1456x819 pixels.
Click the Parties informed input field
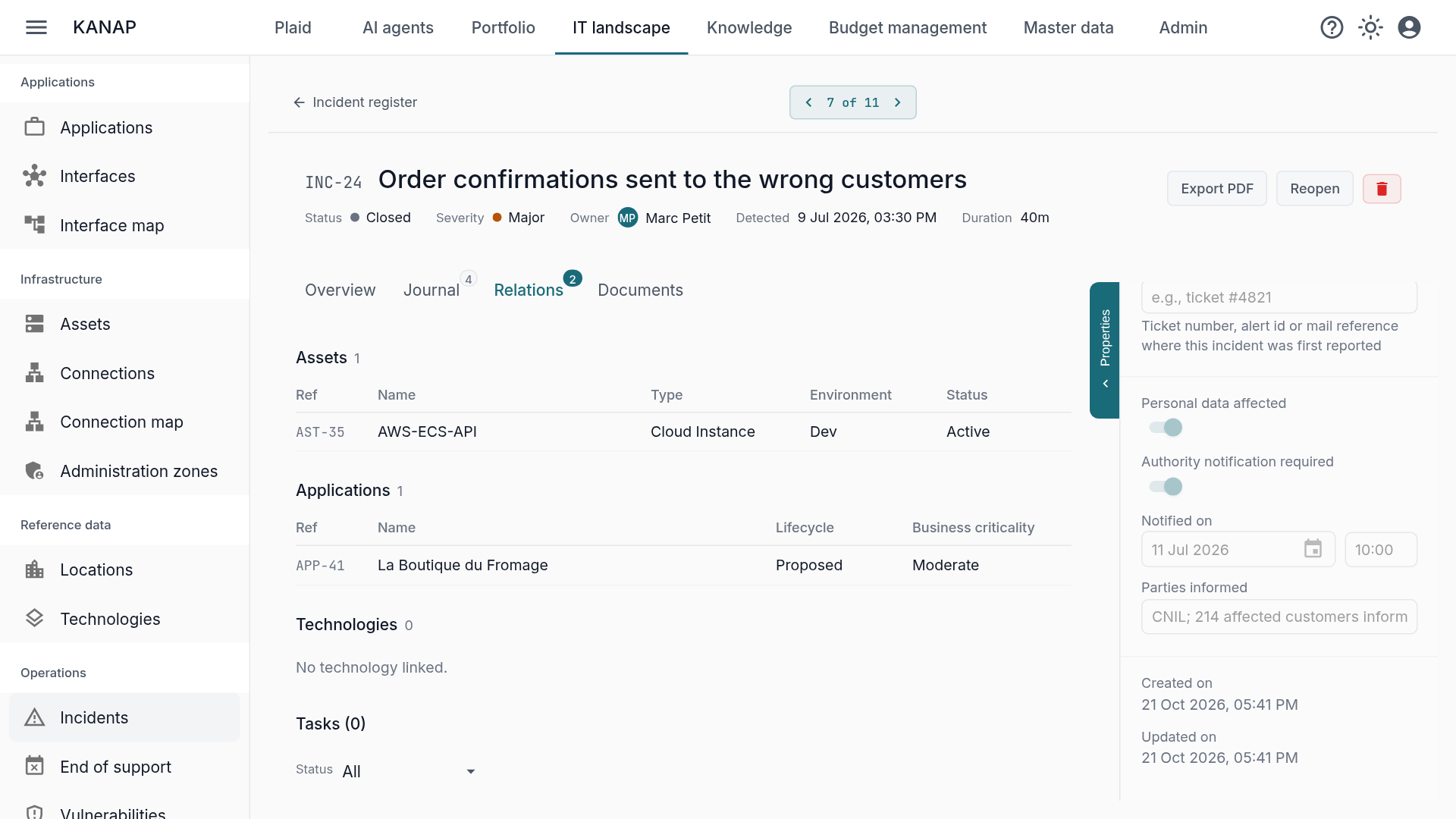pos(1279,617)
